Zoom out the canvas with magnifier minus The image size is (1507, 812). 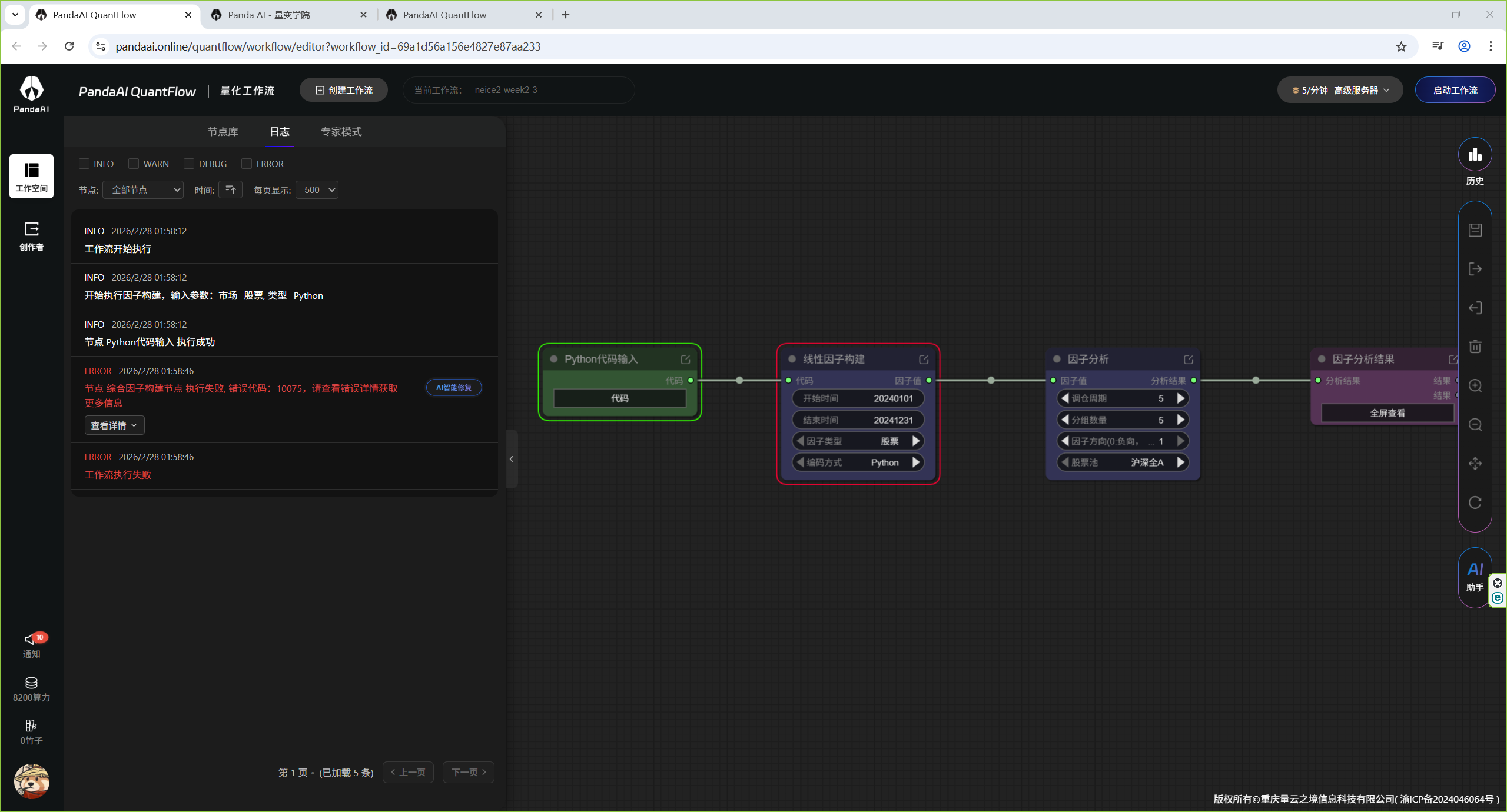(x=1475, y=424)
